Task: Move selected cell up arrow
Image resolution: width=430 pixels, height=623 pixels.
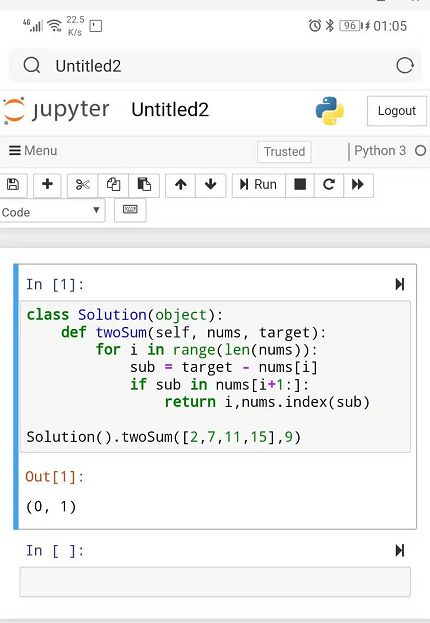Action: [180, 185]
